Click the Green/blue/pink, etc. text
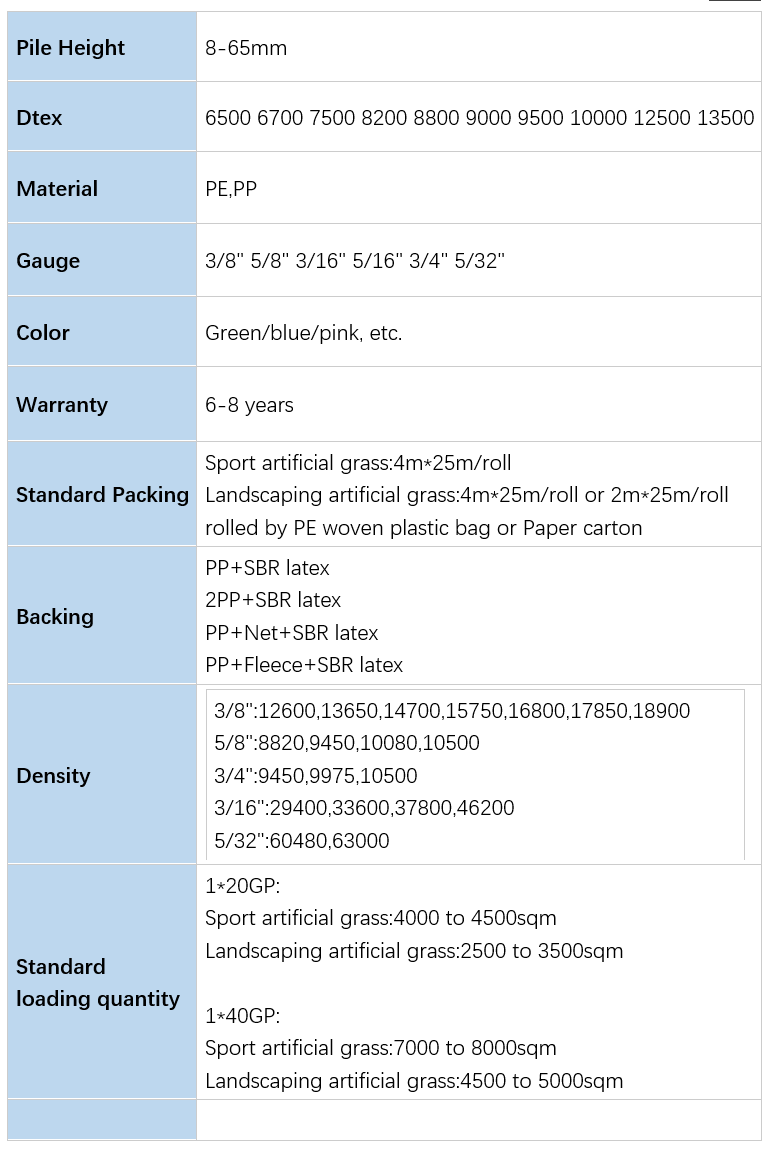Screen dimensions: 778x1161 coord(304,333)
